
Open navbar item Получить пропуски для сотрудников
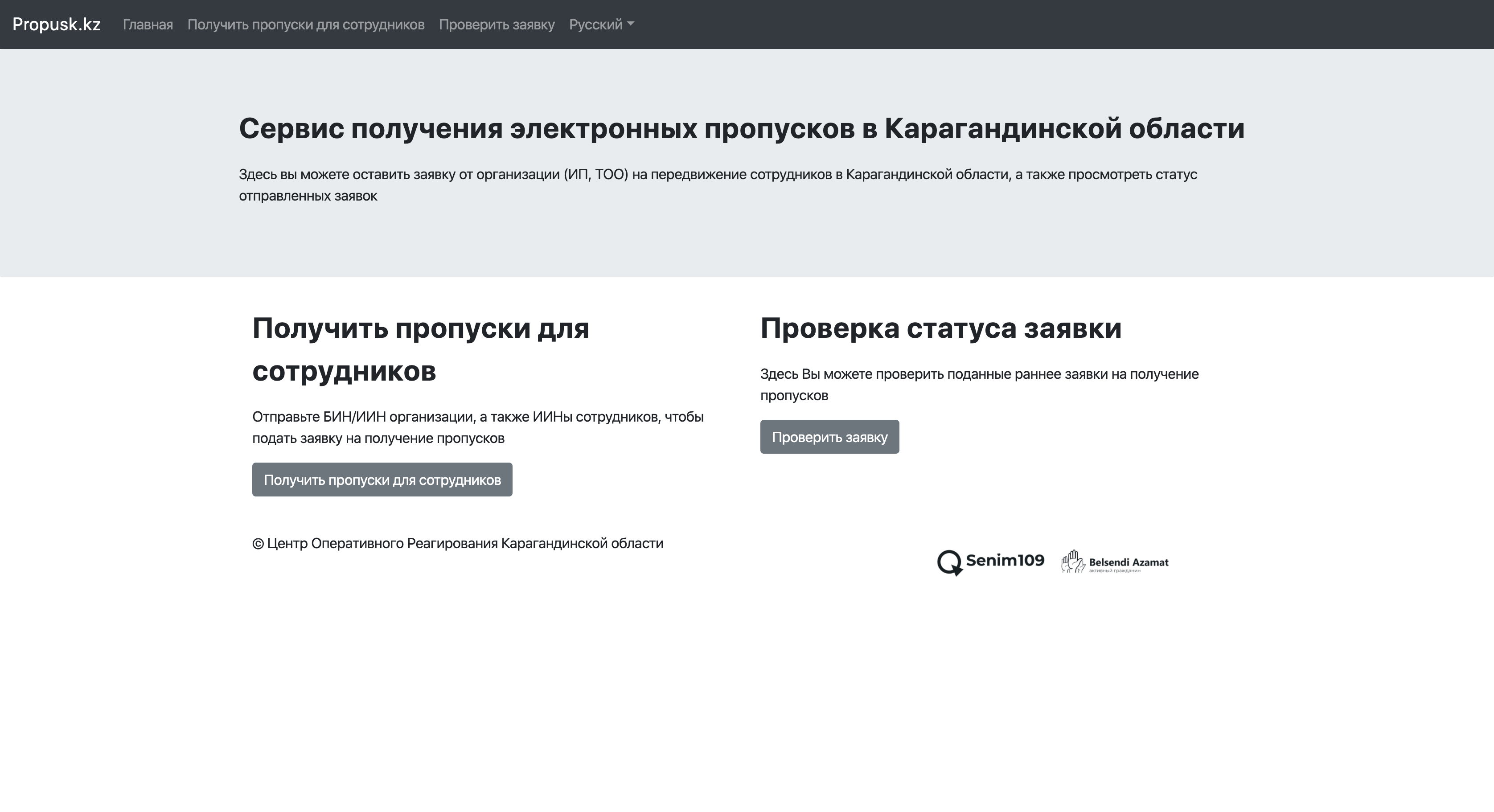(x=306, y=25)
